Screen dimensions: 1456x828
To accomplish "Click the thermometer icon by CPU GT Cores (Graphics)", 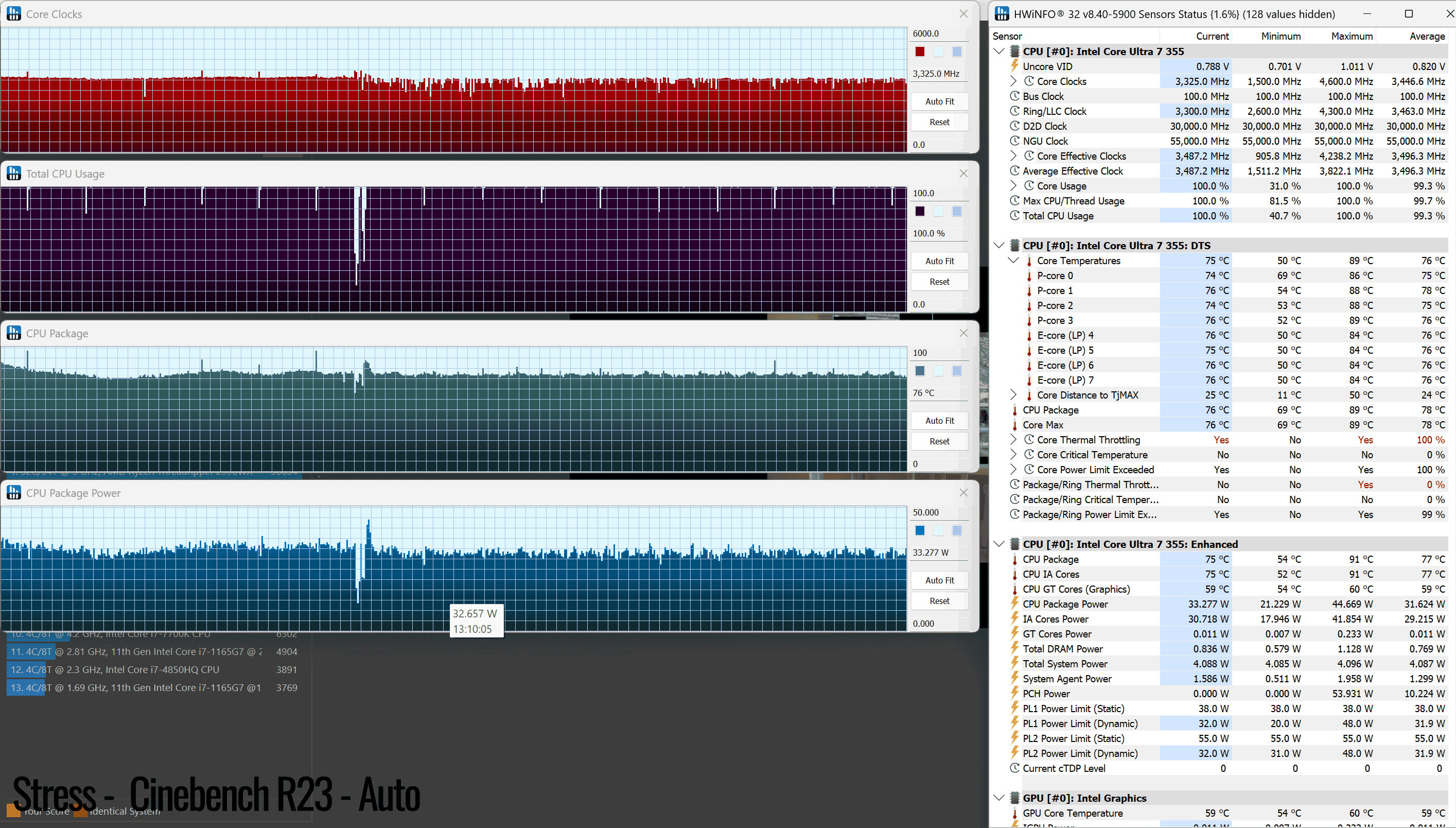I will [x=1014, y=589].
